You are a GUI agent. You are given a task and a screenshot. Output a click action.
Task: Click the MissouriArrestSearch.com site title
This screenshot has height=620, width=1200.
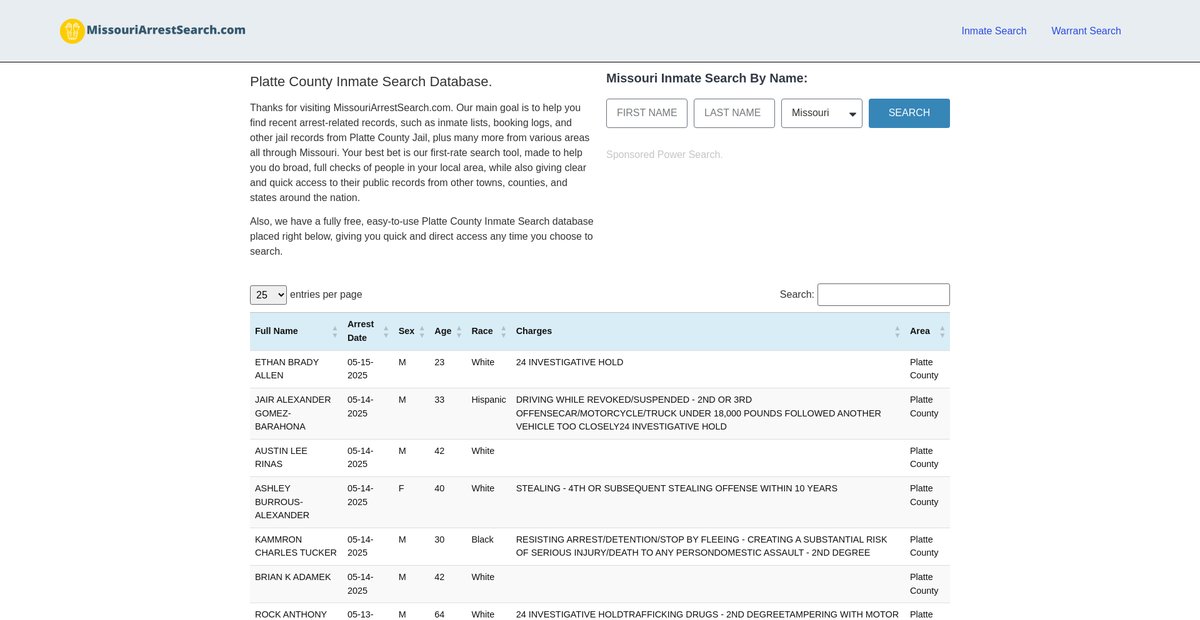(x=166, y=30)
